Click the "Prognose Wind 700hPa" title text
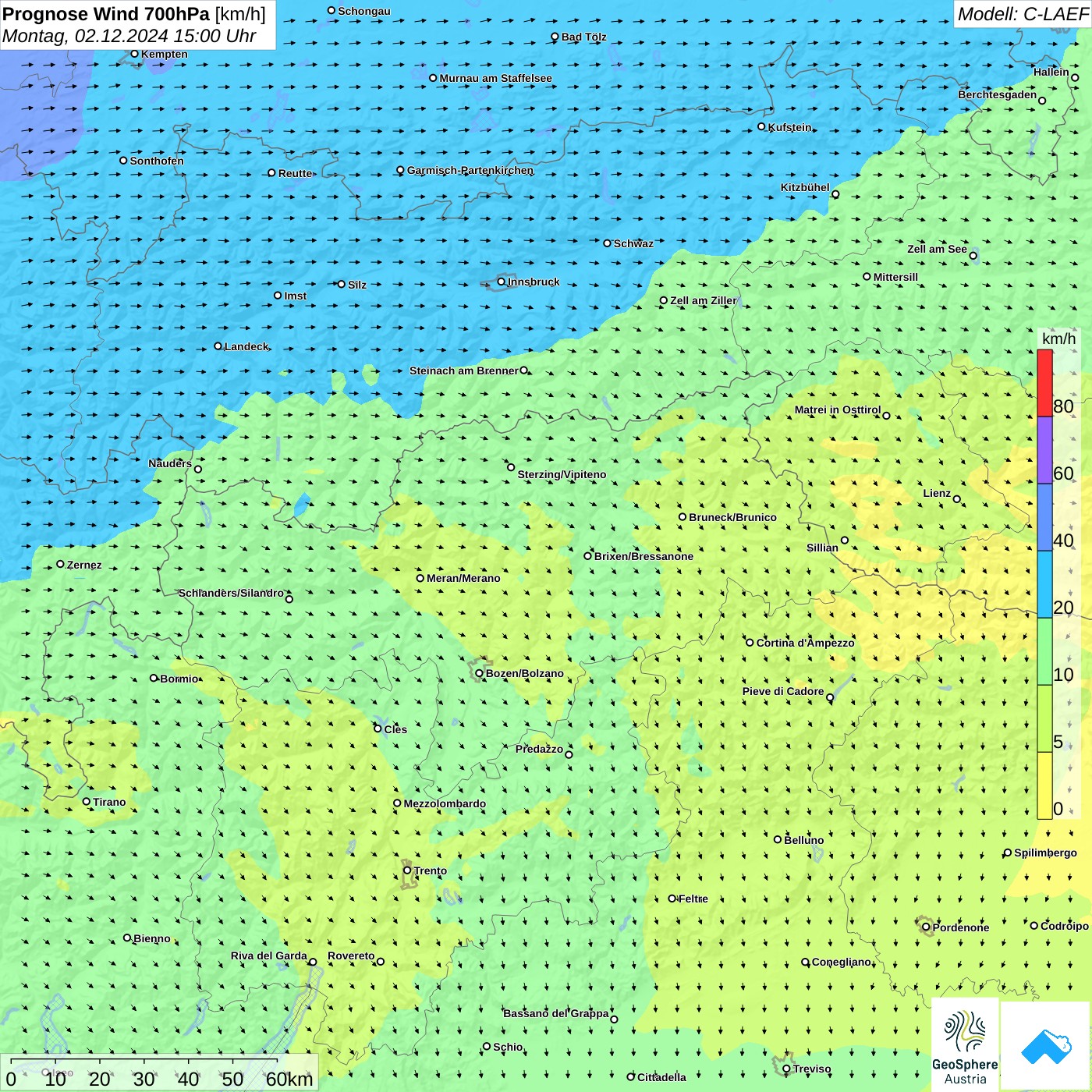 pos(106,14)
